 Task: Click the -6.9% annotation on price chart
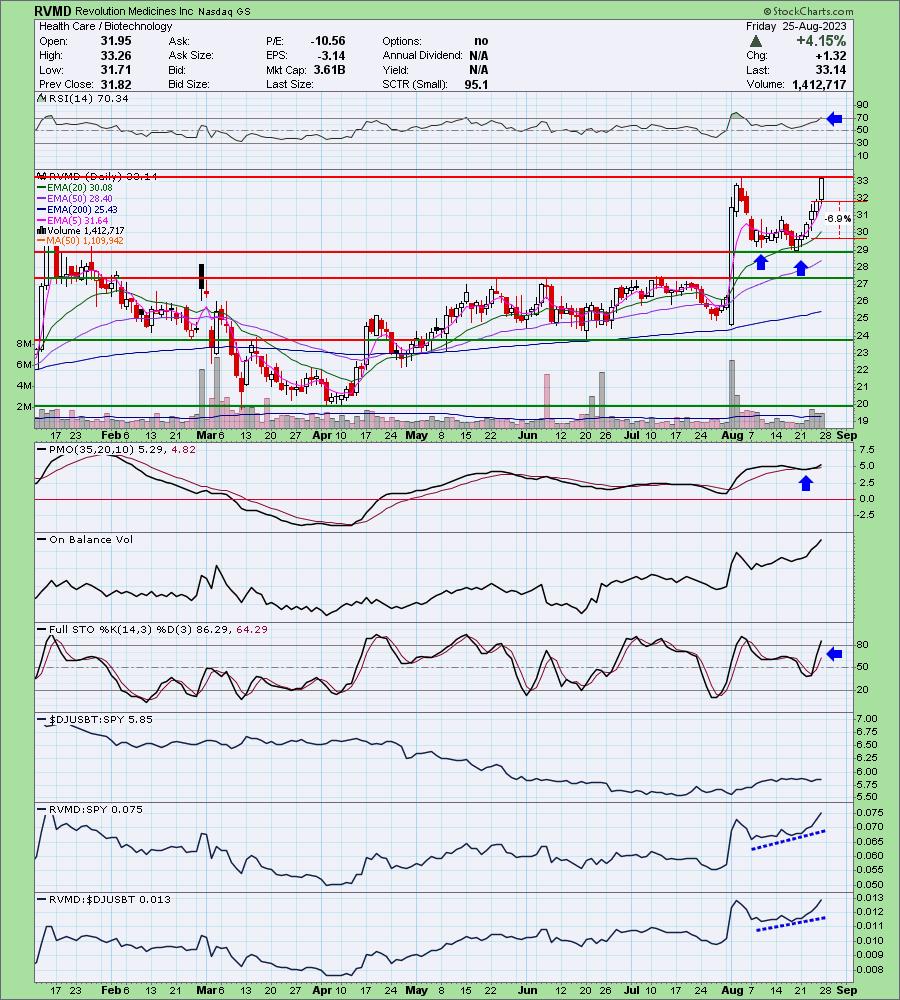(x=837, y=219)
